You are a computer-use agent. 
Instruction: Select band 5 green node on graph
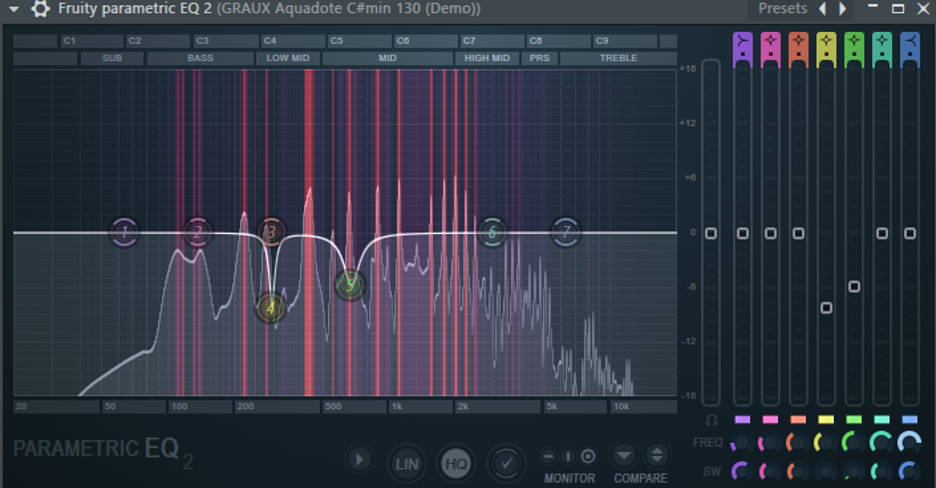point(350,285)
